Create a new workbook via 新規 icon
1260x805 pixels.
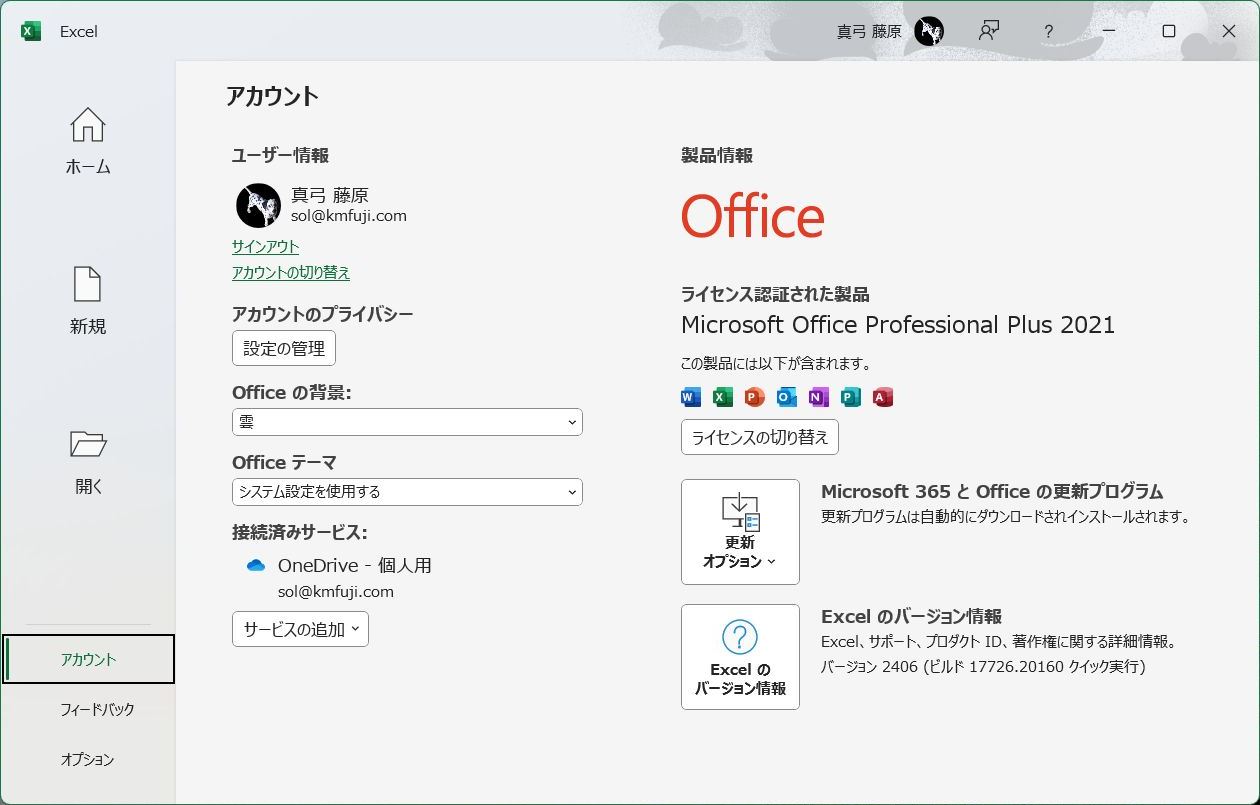(x=88, y=284)
